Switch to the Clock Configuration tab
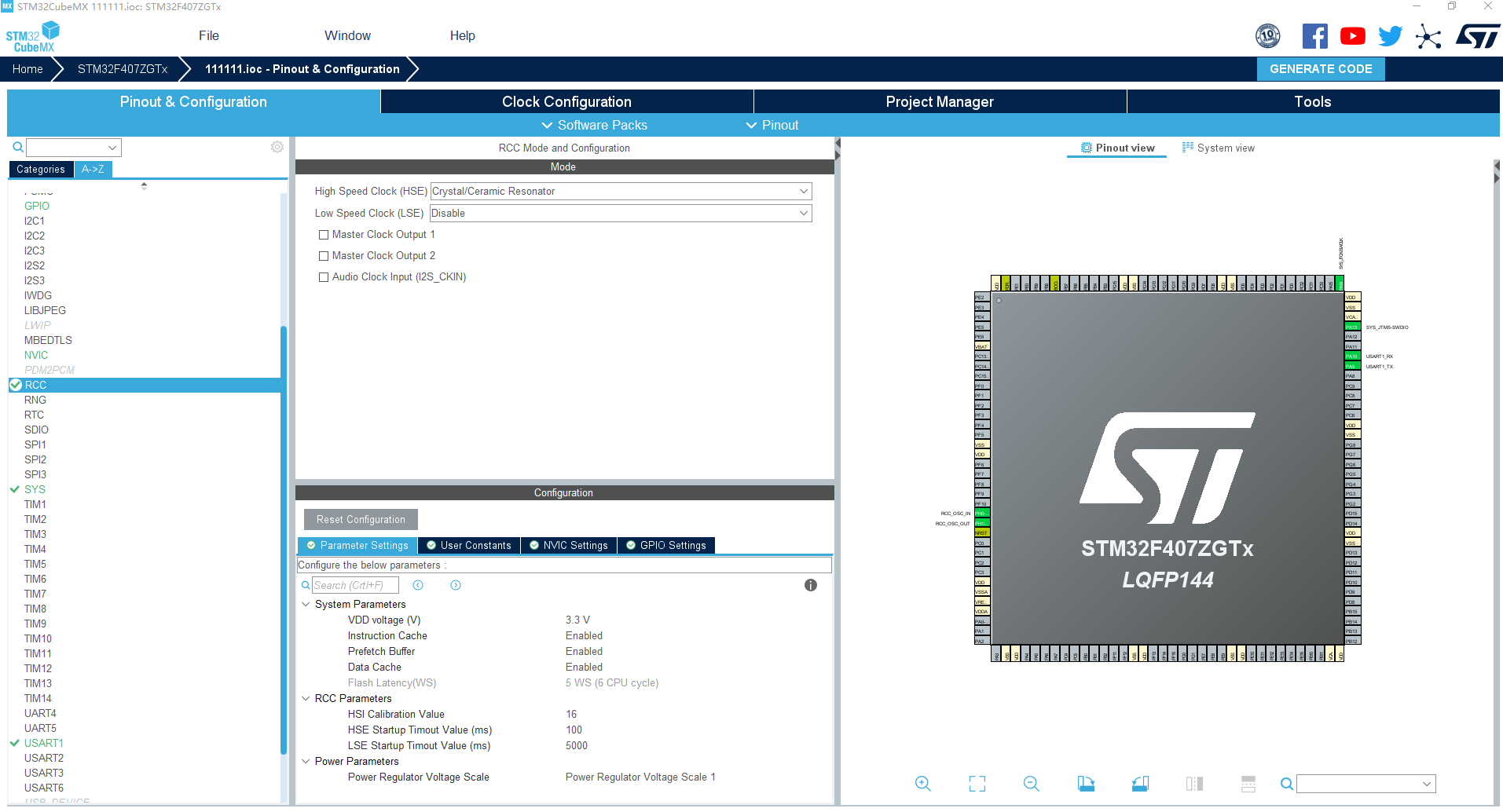Image resolution: width=1503 pixels, height=812 pixels. pyautogui.click(x=566, y=101)
